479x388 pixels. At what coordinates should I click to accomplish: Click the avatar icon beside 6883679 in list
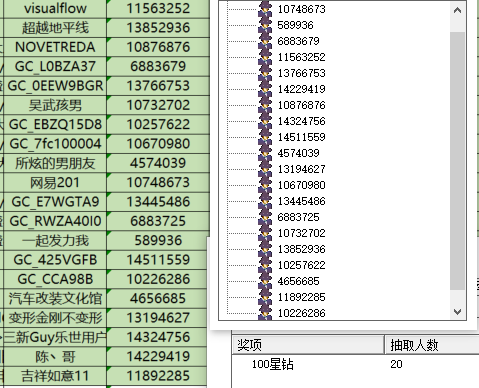(265, 41)
